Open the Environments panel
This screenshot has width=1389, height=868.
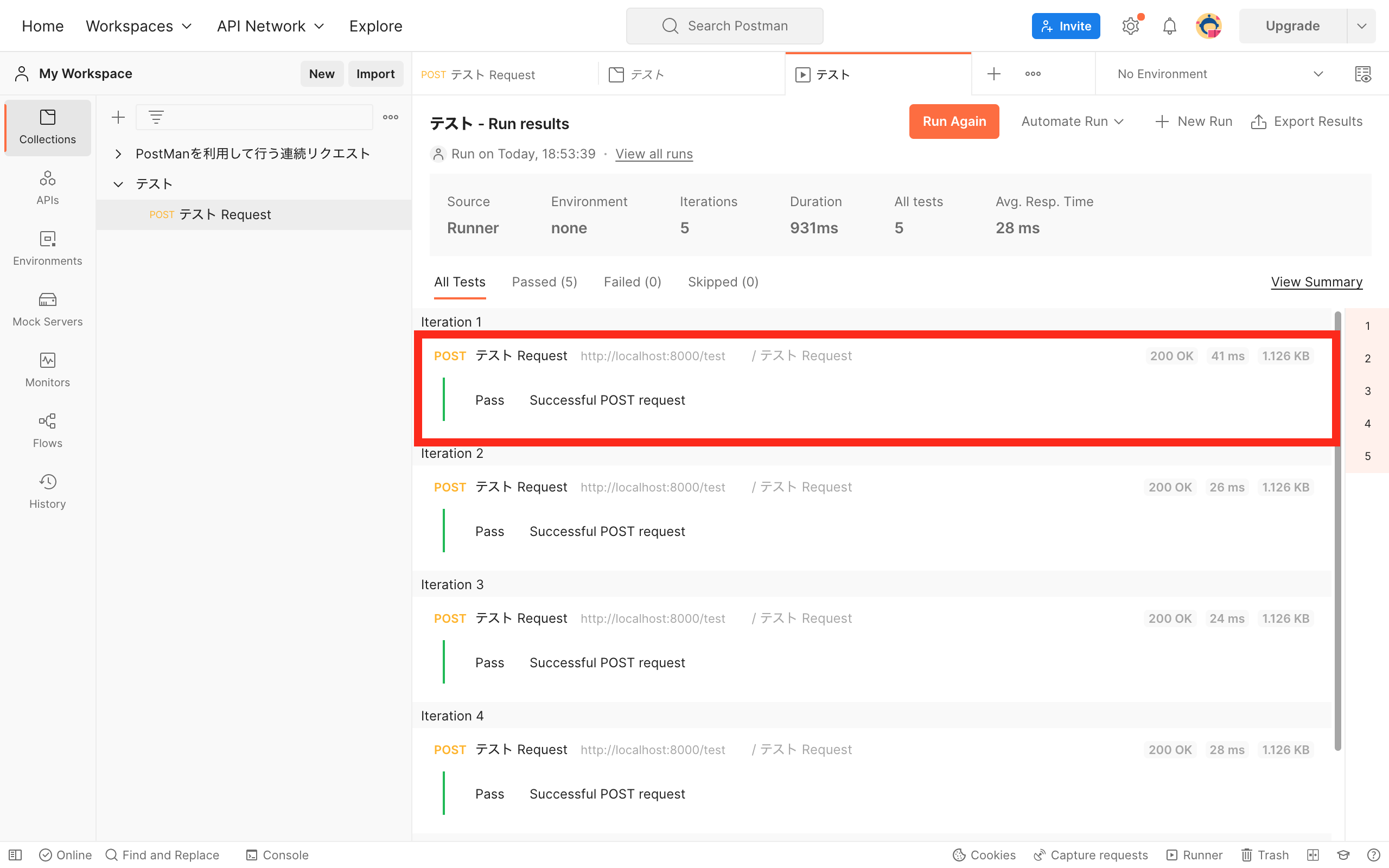(x=47, y=248)
